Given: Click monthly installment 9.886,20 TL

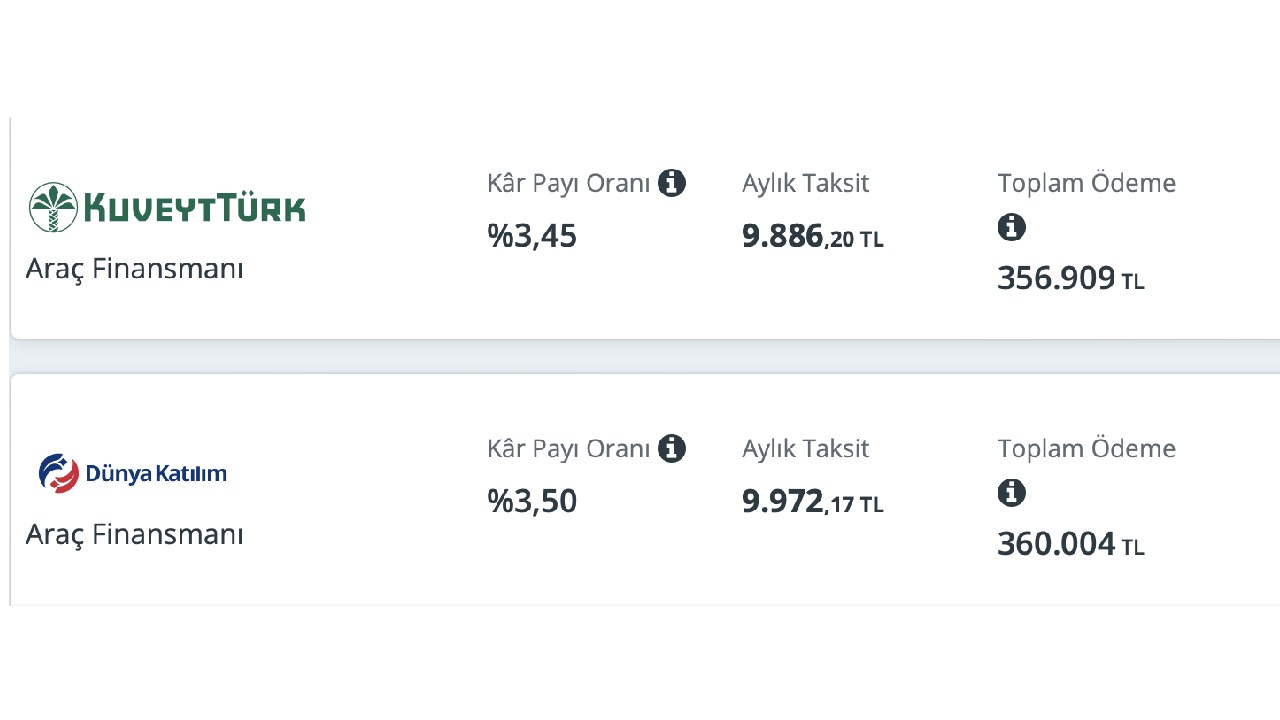Looking at the screenshot, I should (x=813, y=237).
